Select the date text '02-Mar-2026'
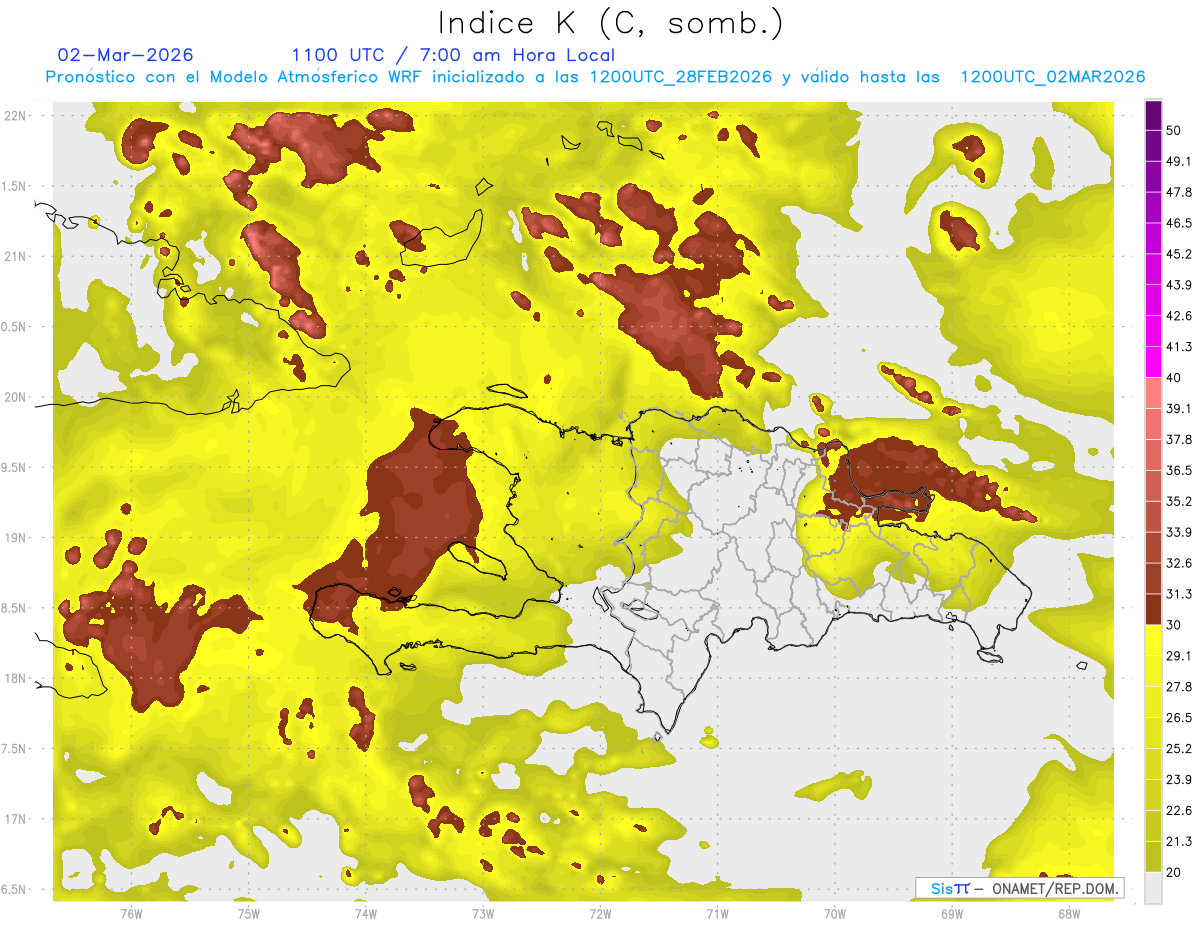 pyautogui.click(x=126, y=55)
